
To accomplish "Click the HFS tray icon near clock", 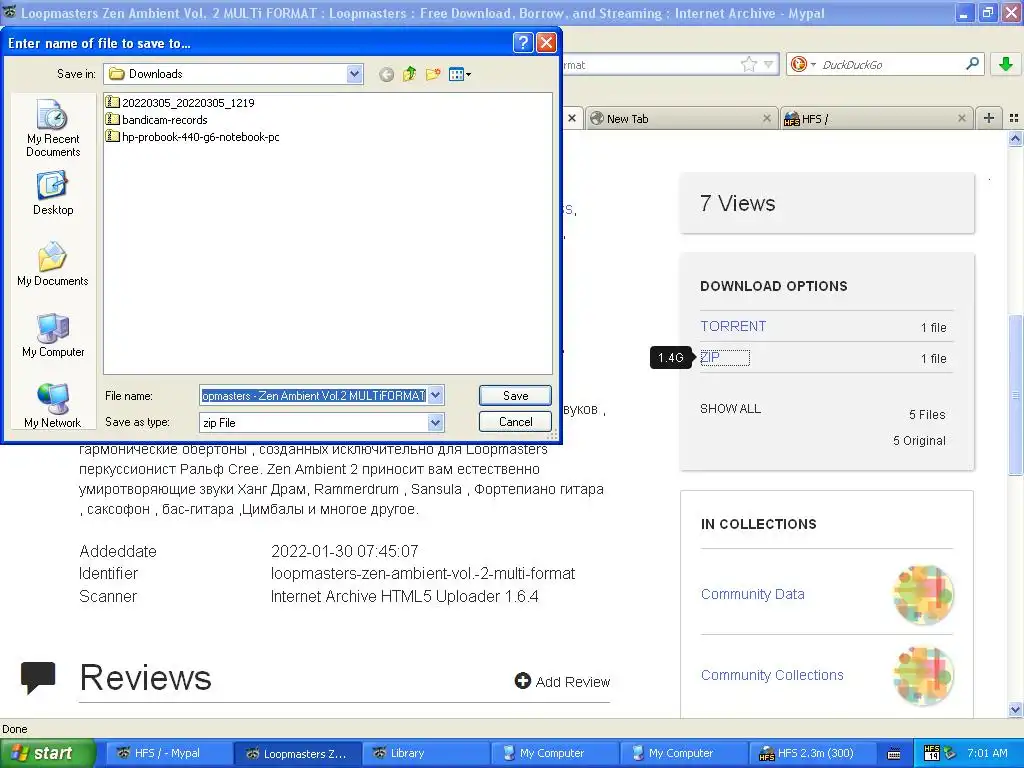I will coord(932,753).
